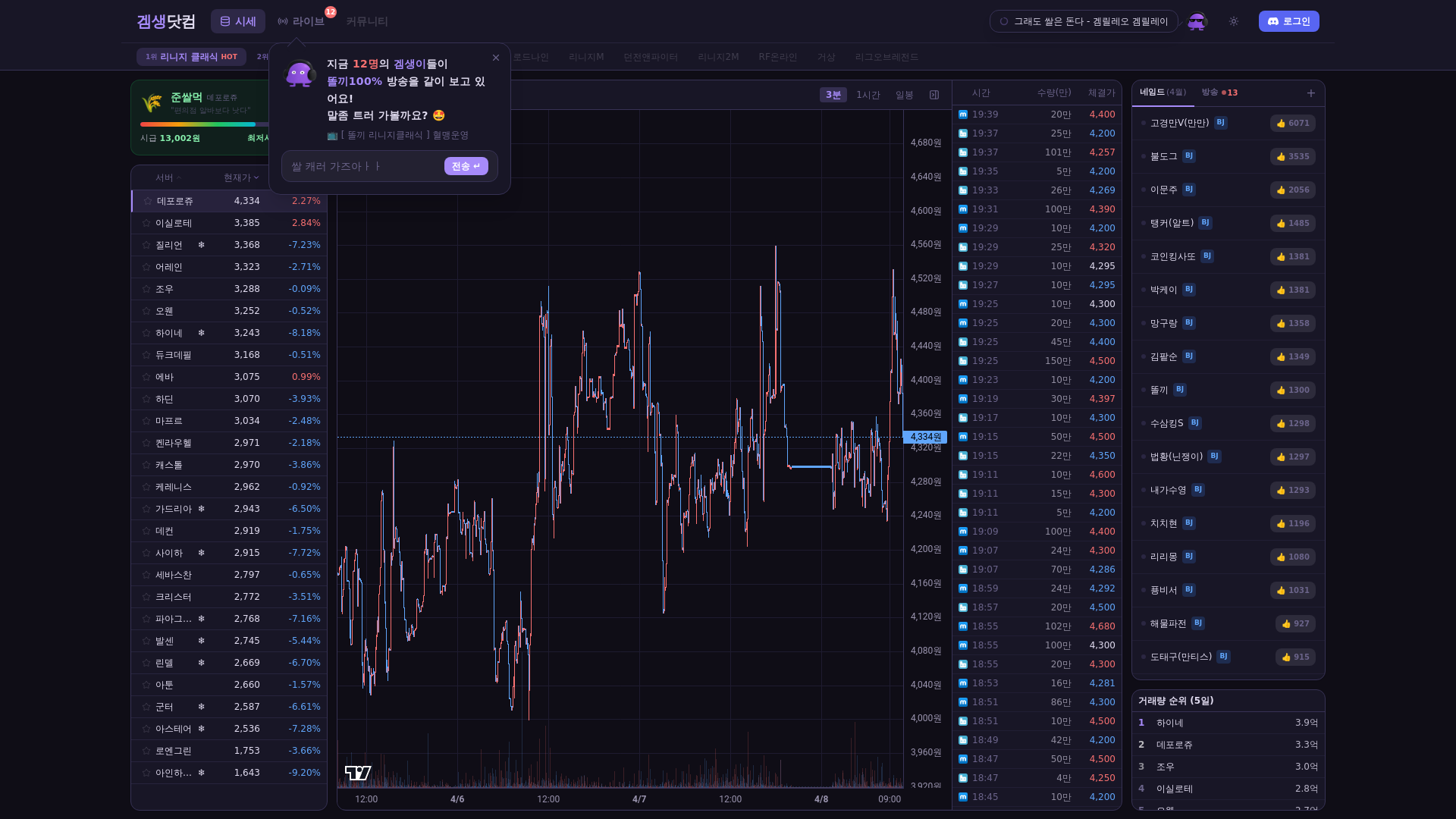This screenshot has width=1456, height=819.
Task: Switch to the 방송 13 tab
Action: pos(1219,93)
